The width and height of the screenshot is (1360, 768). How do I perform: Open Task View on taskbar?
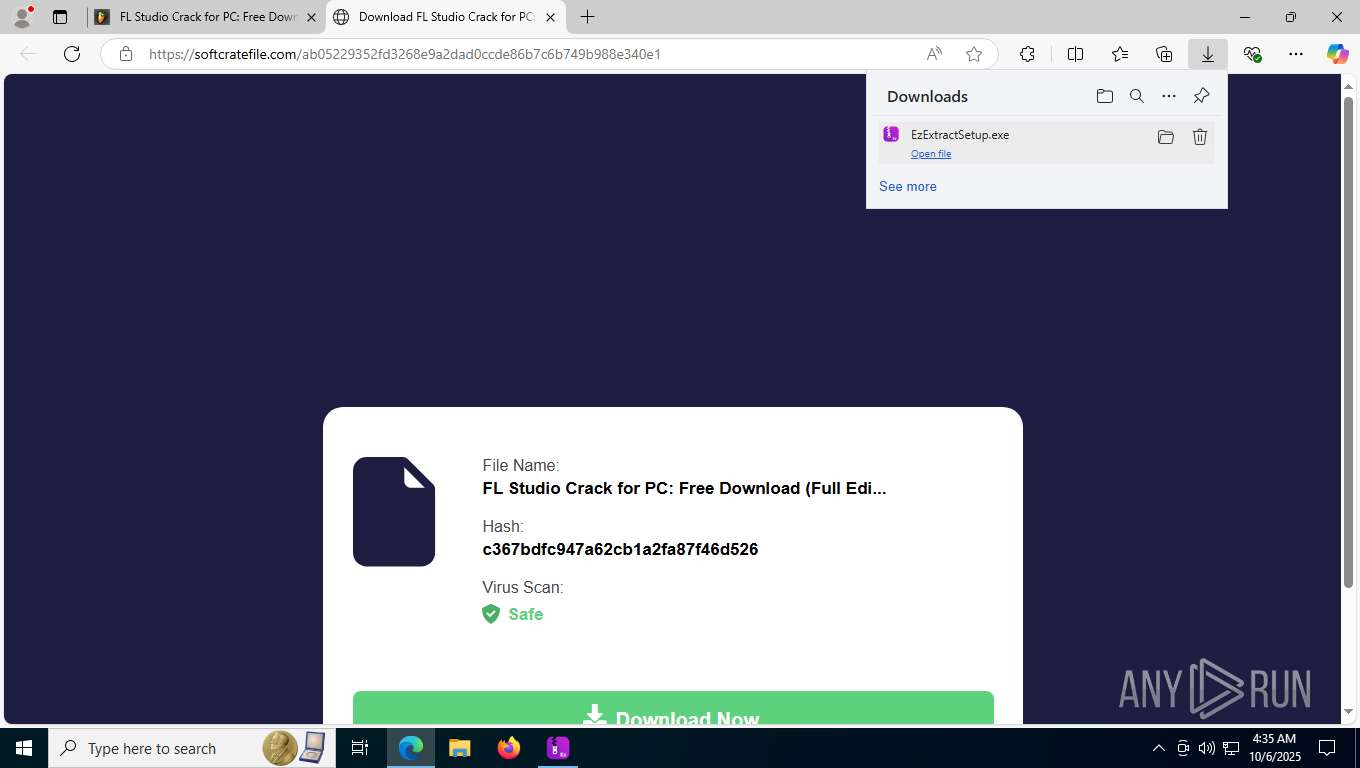360,748
